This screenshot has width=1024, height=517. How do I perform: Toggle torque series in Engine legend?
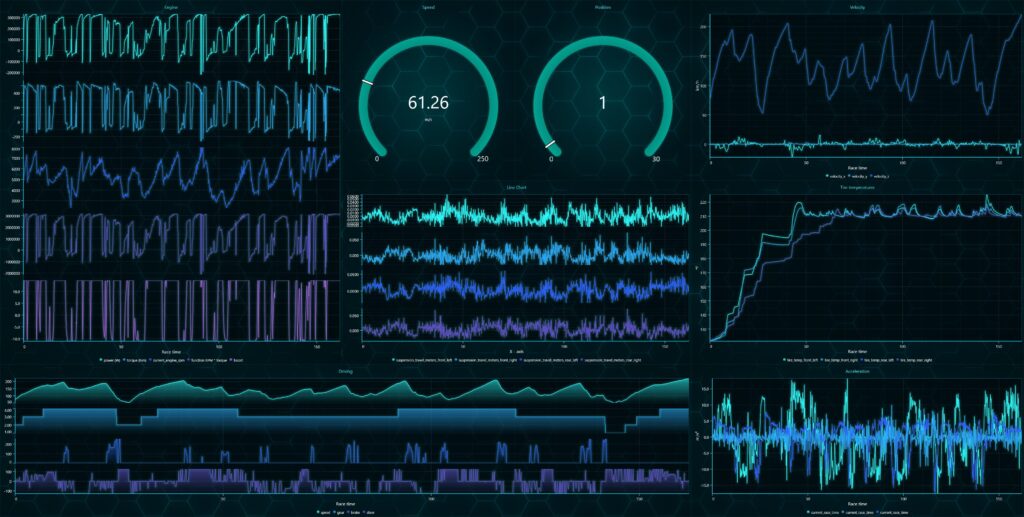click(x=136, y=360)
